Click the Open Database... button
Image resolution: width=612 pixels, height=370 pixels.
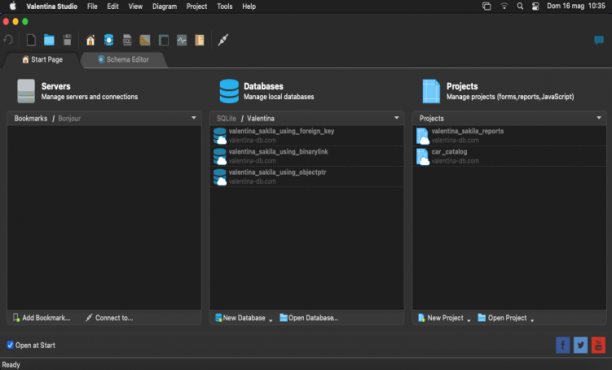click(309, 318)
